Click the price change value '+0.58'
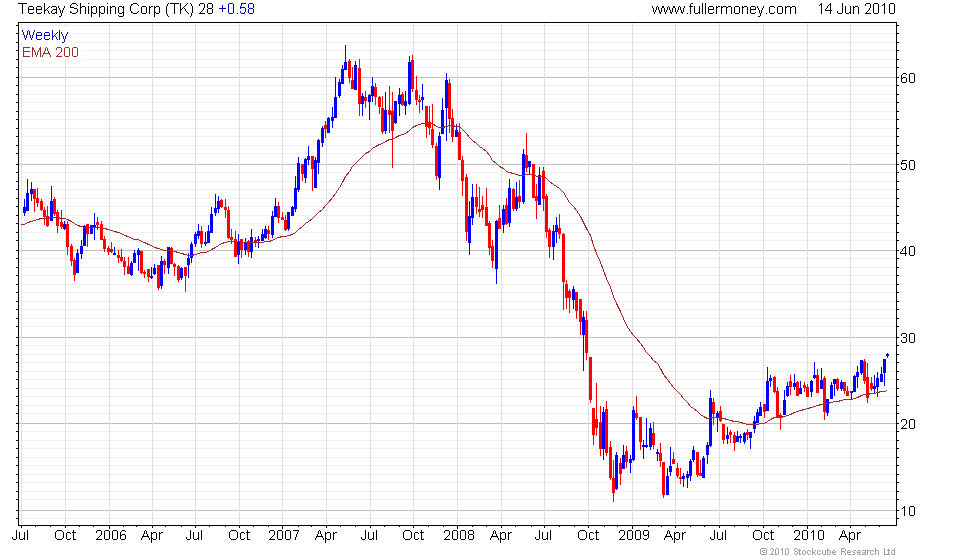This screenshot has height=560, width=980. coord(236,9)
